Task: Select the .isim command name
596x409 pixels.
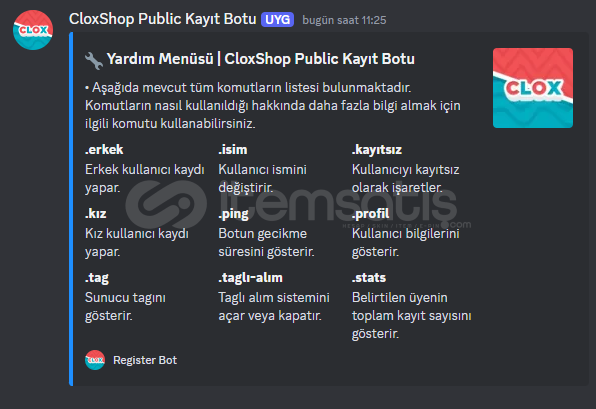Action: click(x=233, y=149)
